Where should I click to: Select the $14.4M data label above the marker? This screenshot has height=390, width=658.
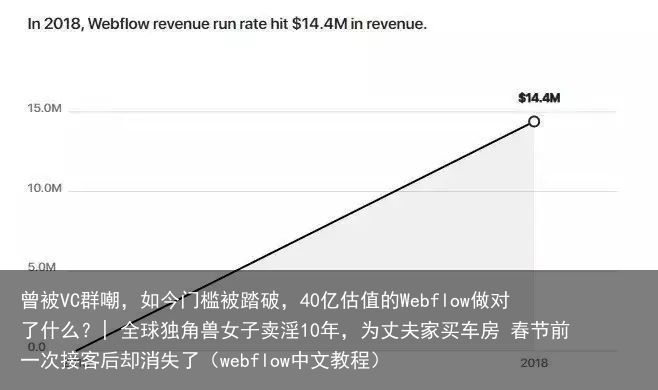[x=539, y=98]
